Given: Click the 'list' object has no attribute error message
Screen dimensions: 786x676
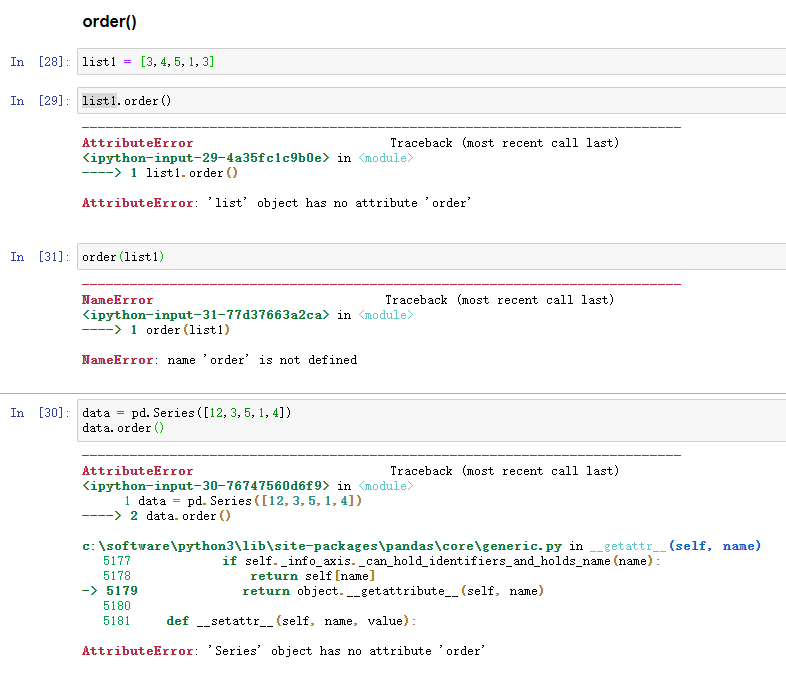Looking at the screenshot, I should pos(276,203).
